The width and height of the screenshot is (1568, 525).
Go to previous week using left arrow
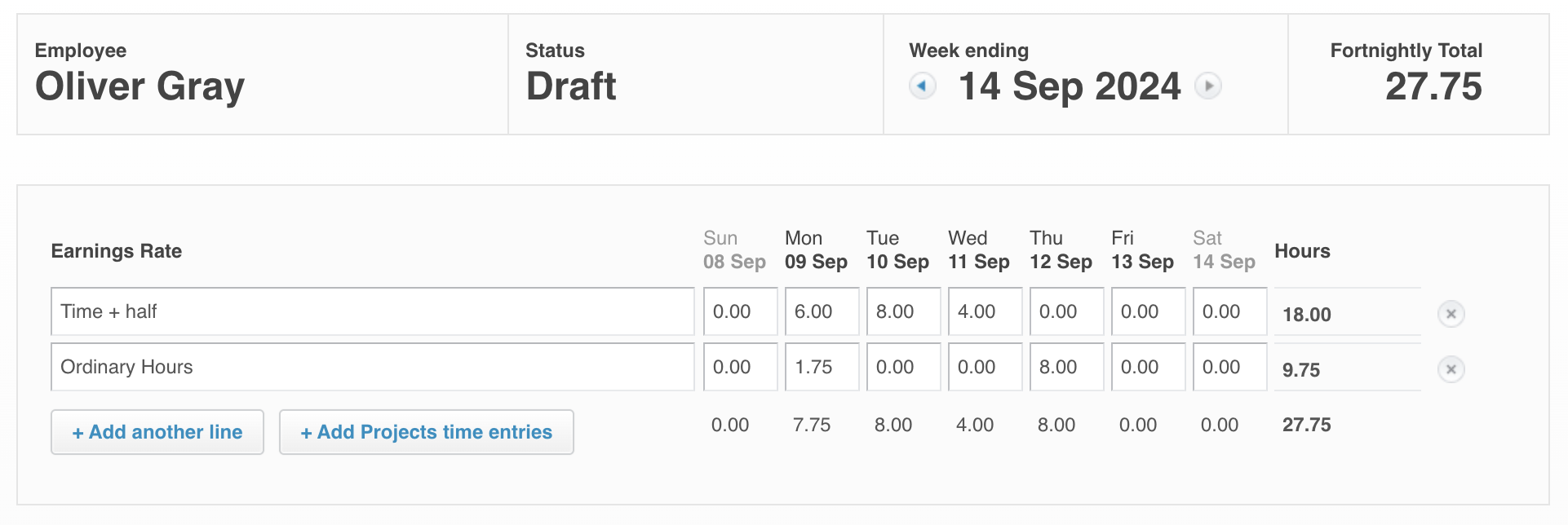[x=922, y=86]
